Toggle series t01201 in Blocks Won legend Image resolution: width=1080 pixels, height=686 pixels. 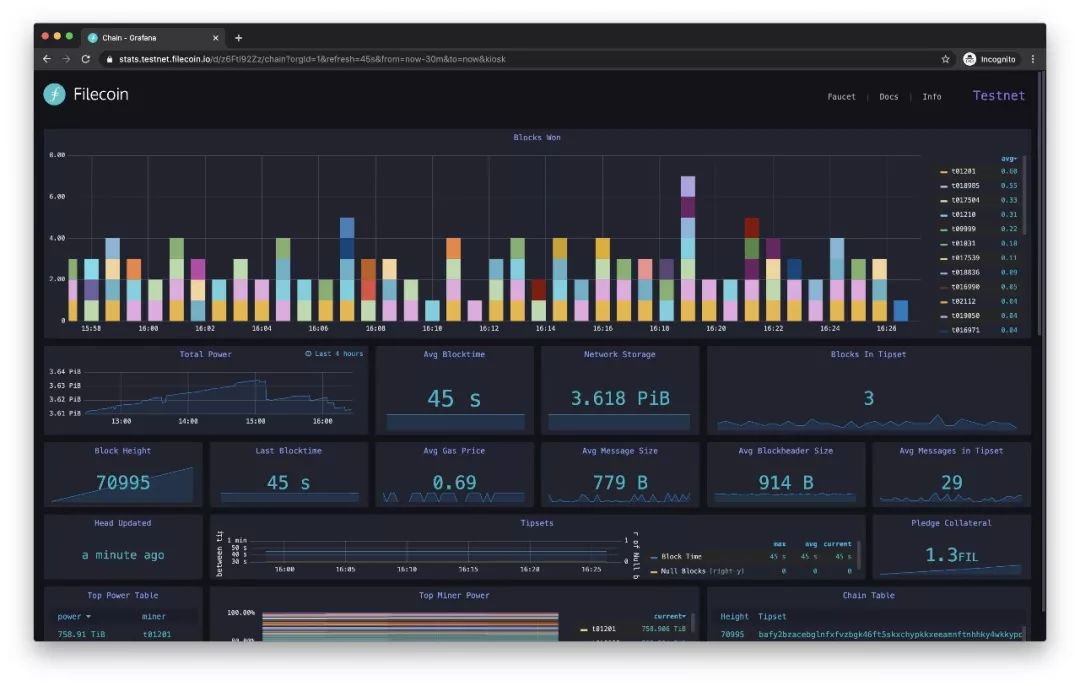pos(963,171)
